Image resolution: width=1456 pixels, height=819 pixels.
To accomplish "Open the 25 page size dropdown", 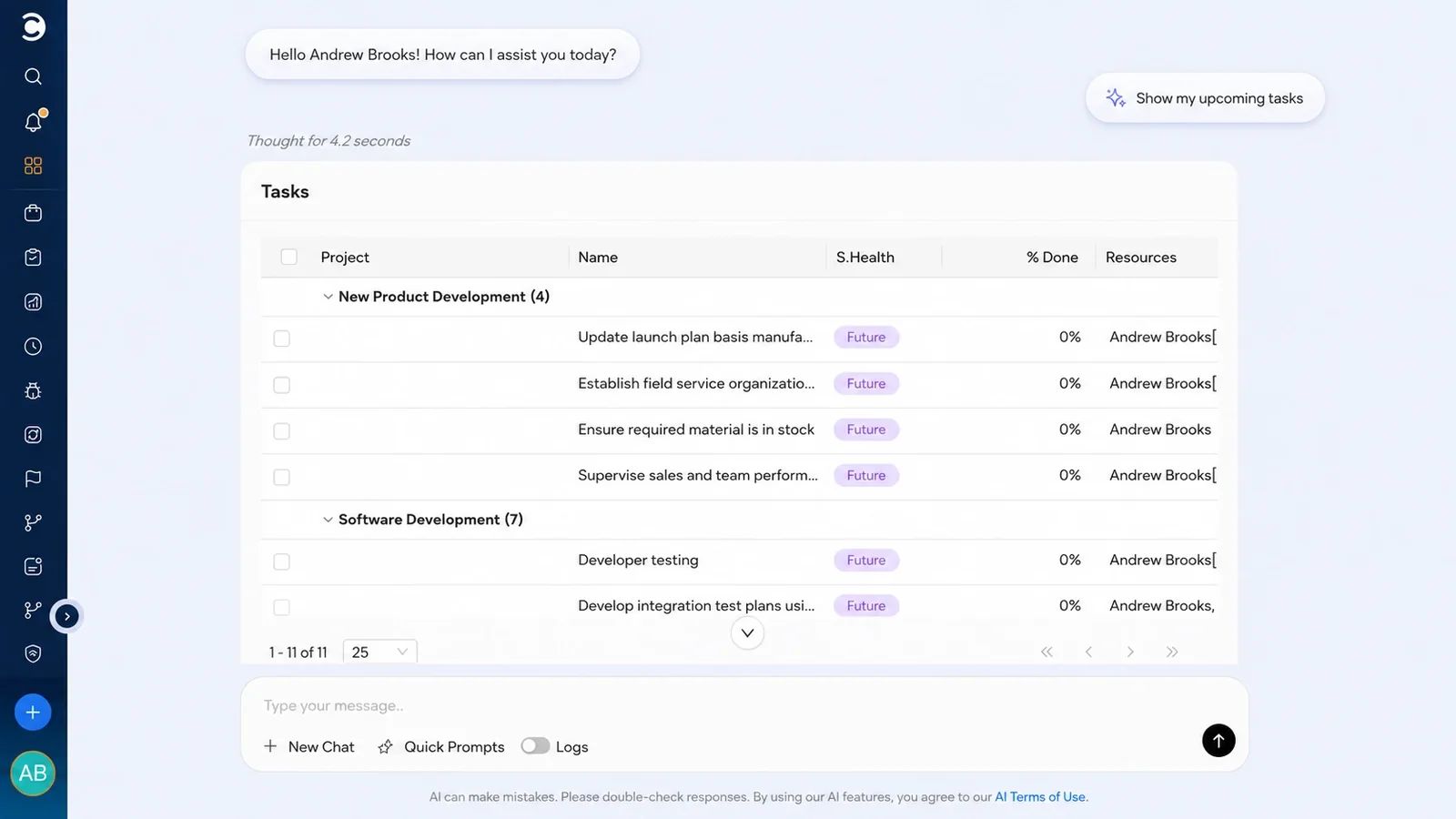I will point(379,652).
